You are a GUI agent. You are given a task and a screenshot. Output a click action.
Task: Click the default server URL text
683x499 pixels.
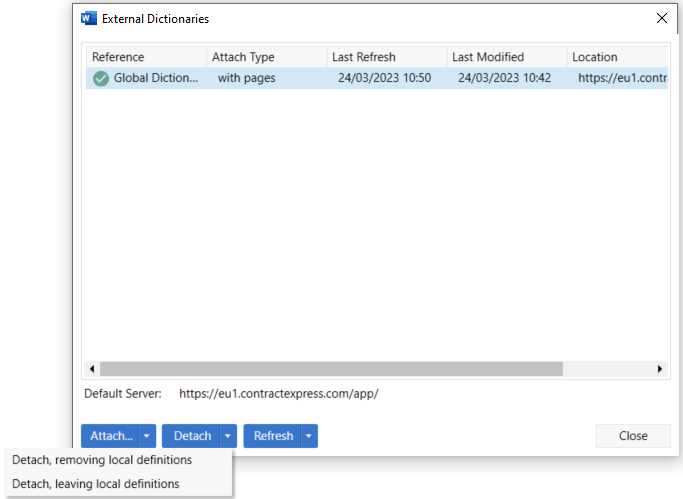point(279,394)
